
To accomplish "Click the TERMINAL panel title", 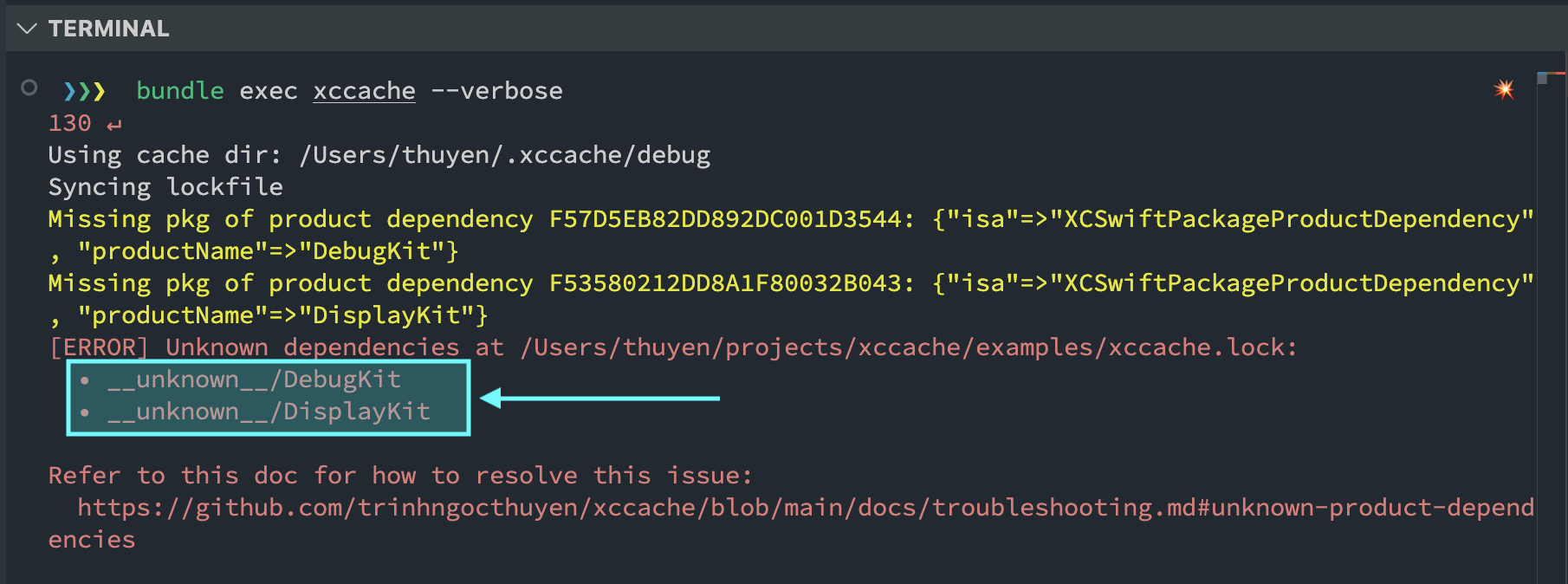I will point(109,29).
